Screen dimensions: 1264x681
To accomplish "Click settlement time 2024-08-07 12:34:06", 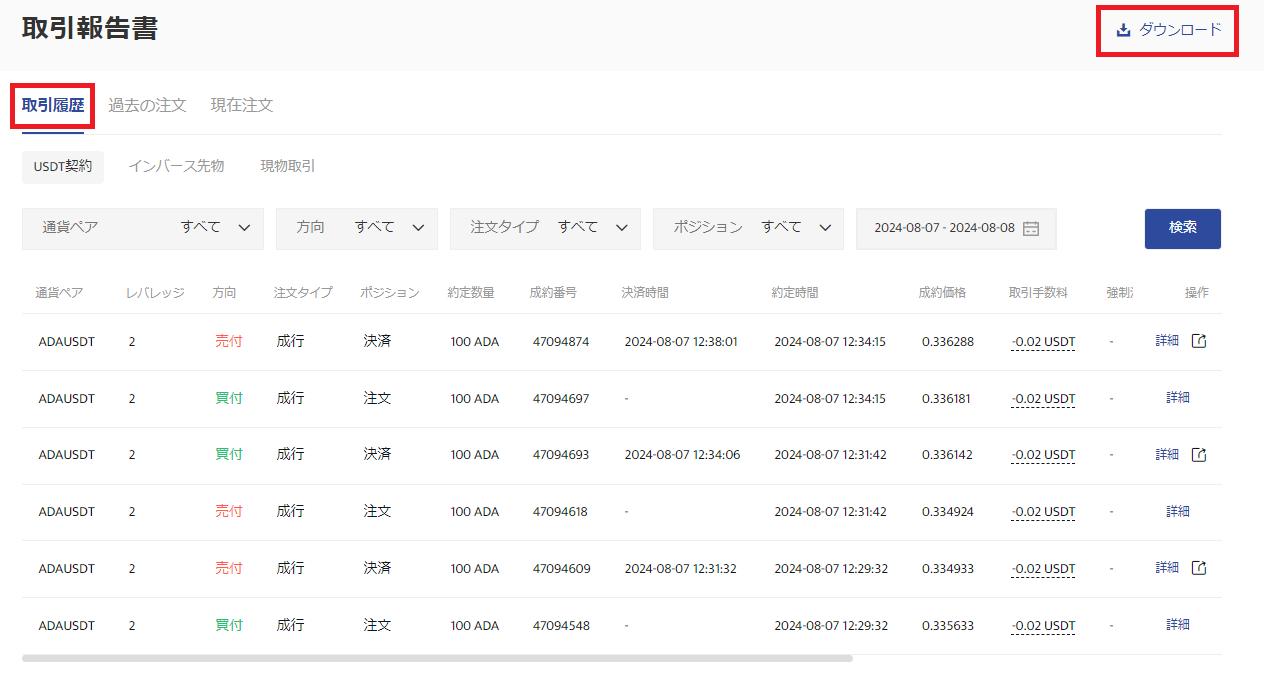I will 682,455.
